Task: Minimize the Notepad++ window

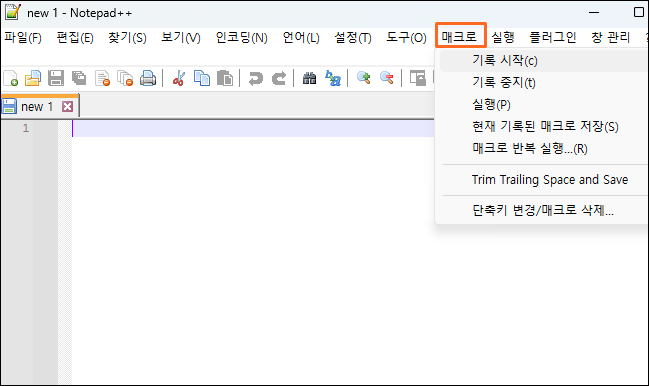Action: pos(594,12)
